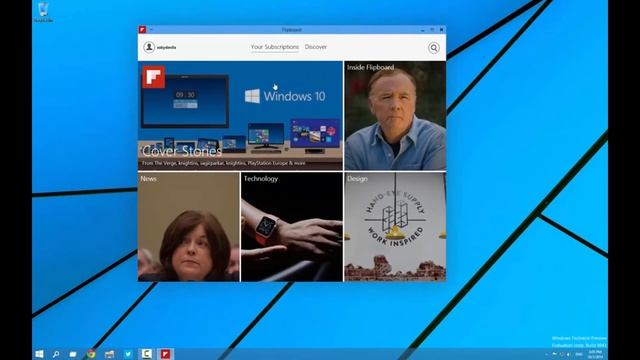Screen dimensions: 640x360
Task: Open the Inside Flipboard tile
Action: (x=395, y=116)
